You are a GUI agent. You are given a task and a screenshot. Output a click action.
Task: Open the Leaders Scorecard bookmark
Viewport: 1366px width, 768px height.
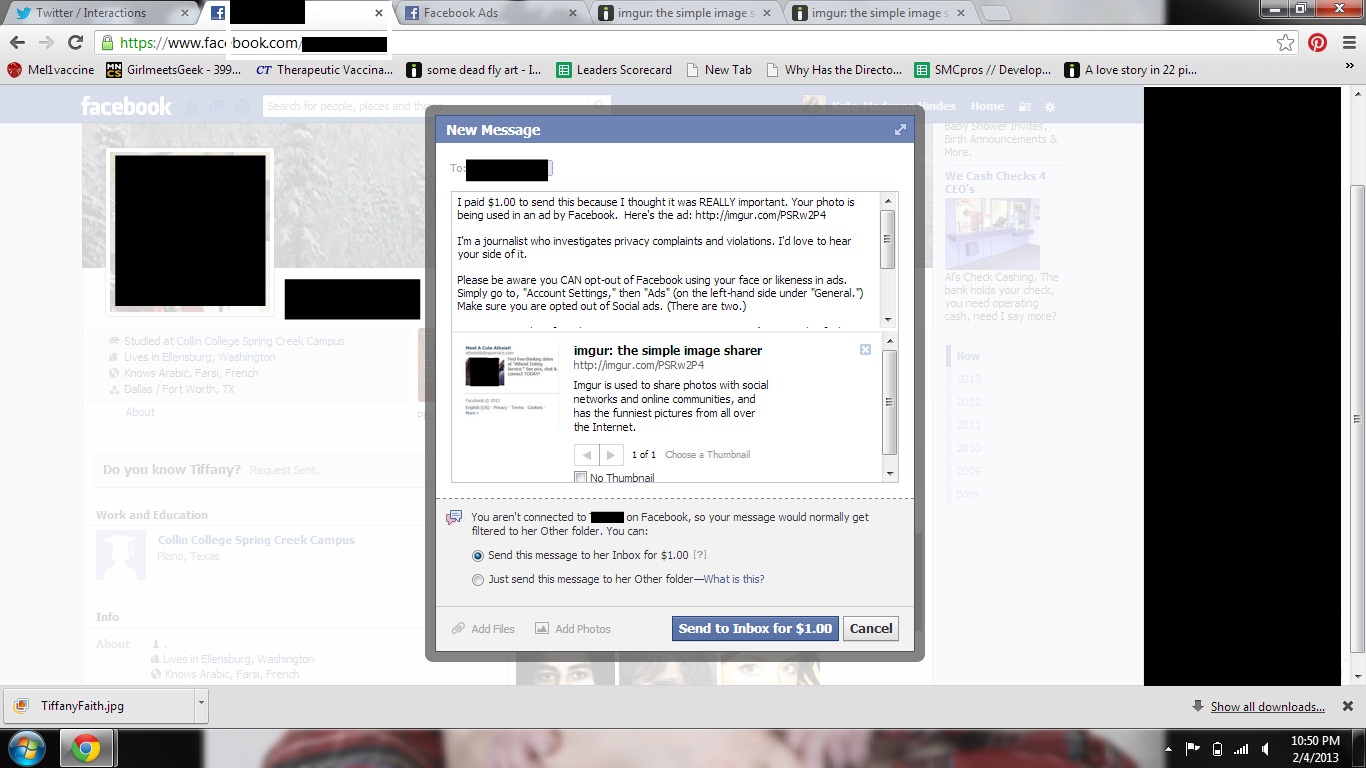(x=614, y=70)
